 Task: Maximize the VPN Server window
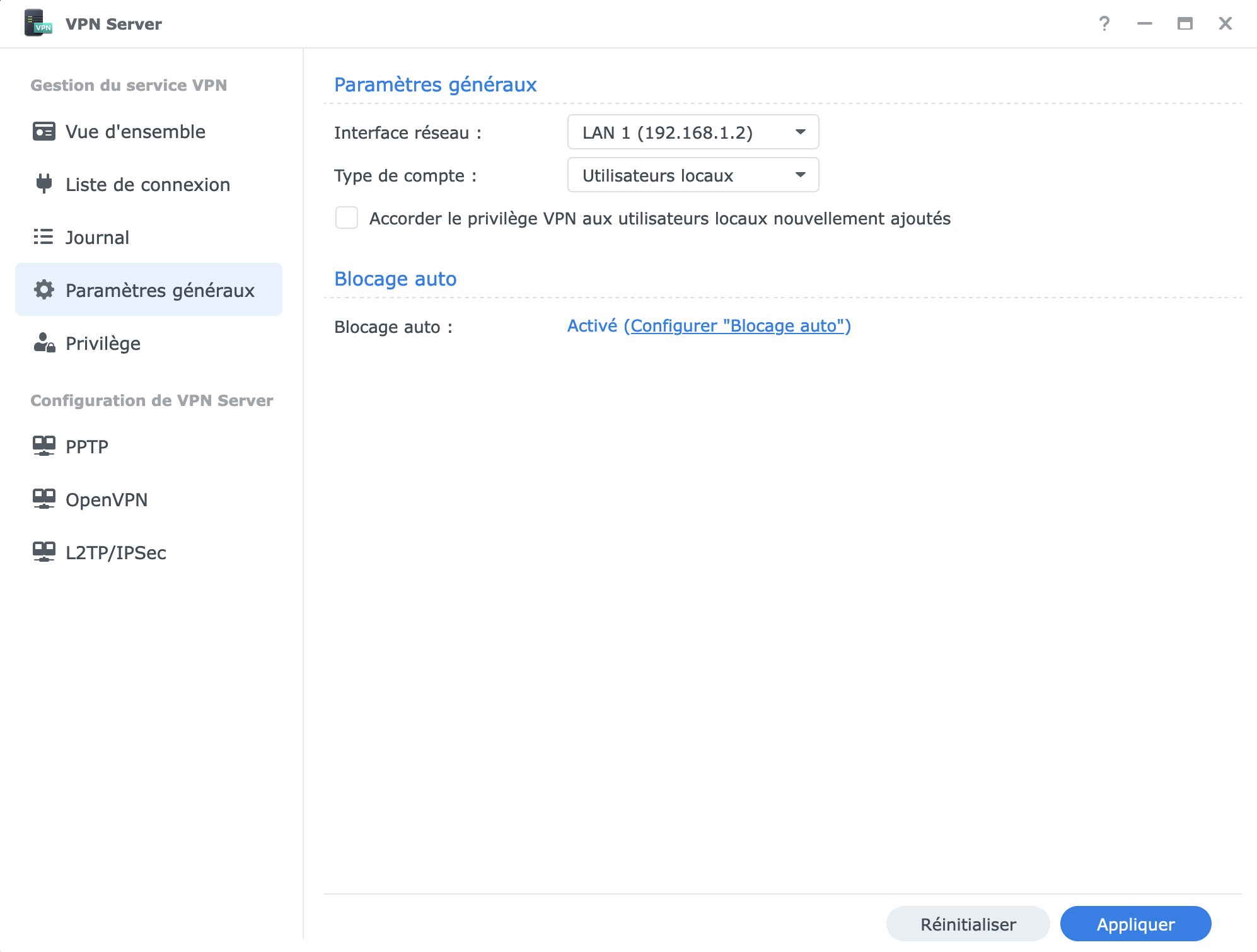pos(1185,23)
